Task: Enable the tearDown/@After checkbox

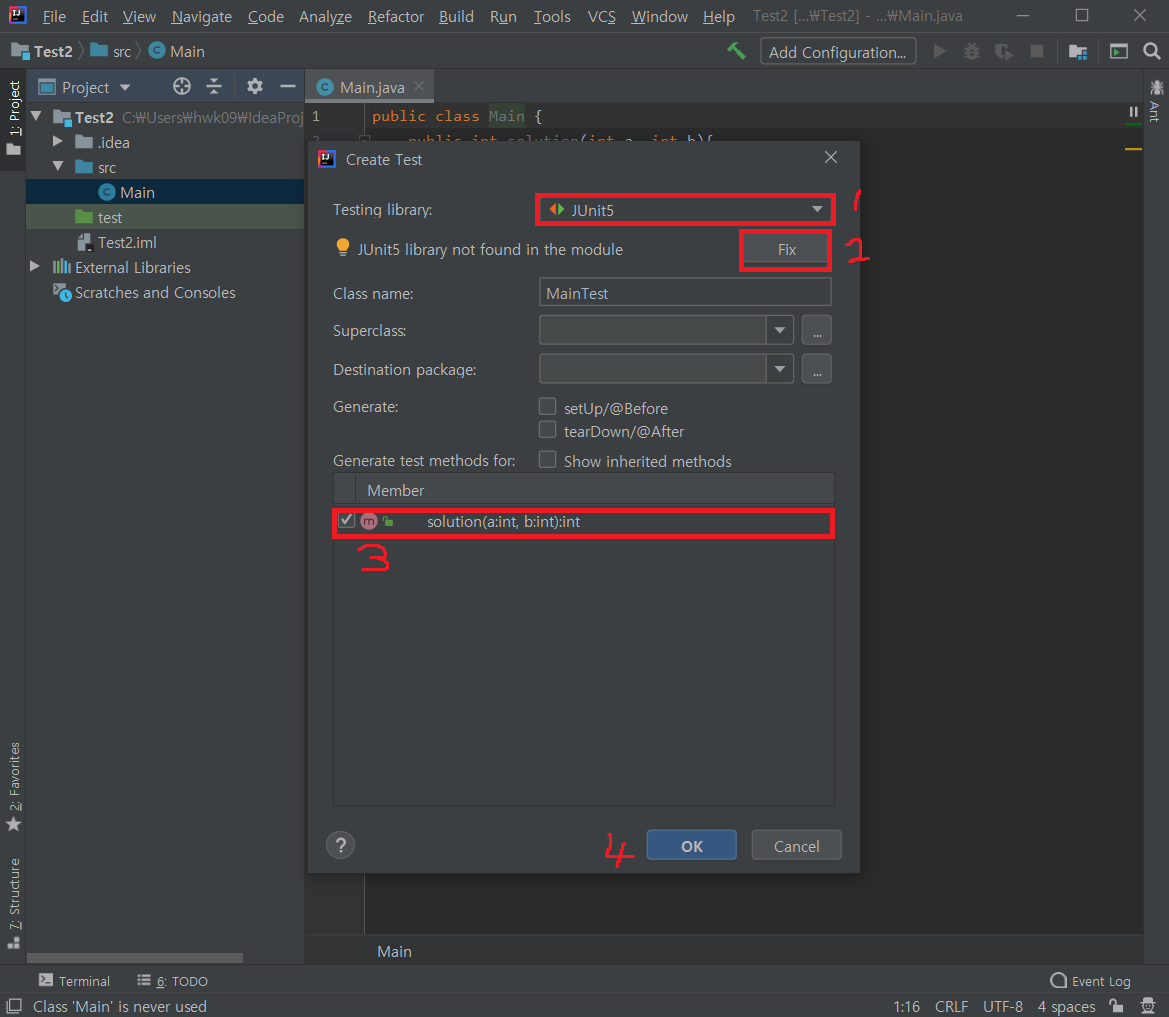Action: pos(547,430)
